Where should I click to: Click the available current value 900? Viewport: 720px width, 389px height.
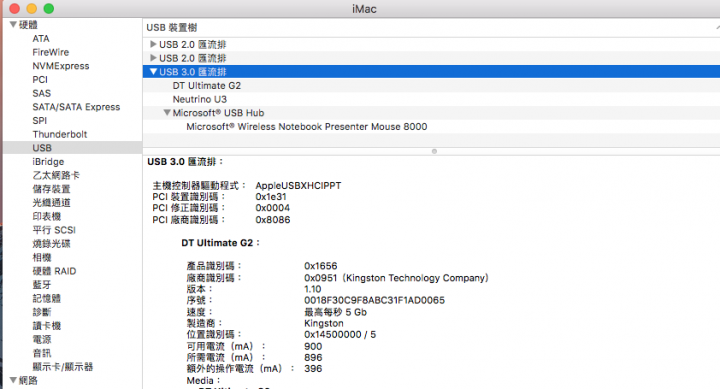[x=313, y=346]
